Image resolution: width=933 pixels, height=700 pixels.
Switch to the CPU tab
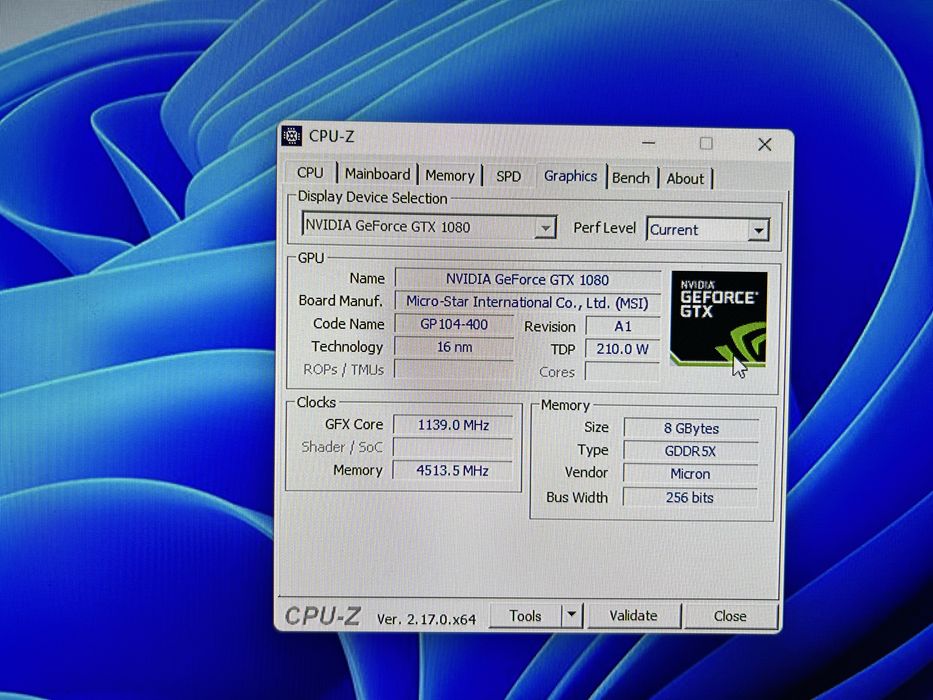(310, 173)
